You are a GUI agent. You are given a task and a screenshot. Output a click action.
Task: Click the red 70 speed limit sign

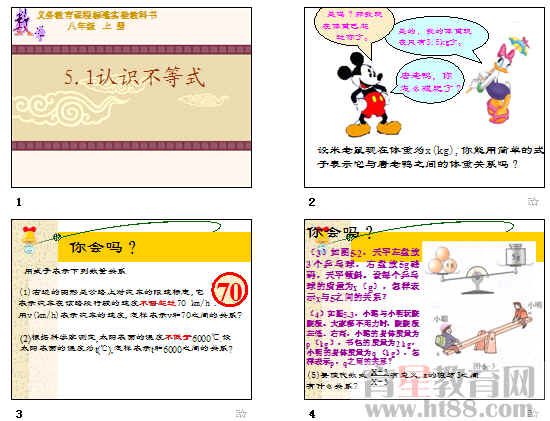click(x=230, y=290)
